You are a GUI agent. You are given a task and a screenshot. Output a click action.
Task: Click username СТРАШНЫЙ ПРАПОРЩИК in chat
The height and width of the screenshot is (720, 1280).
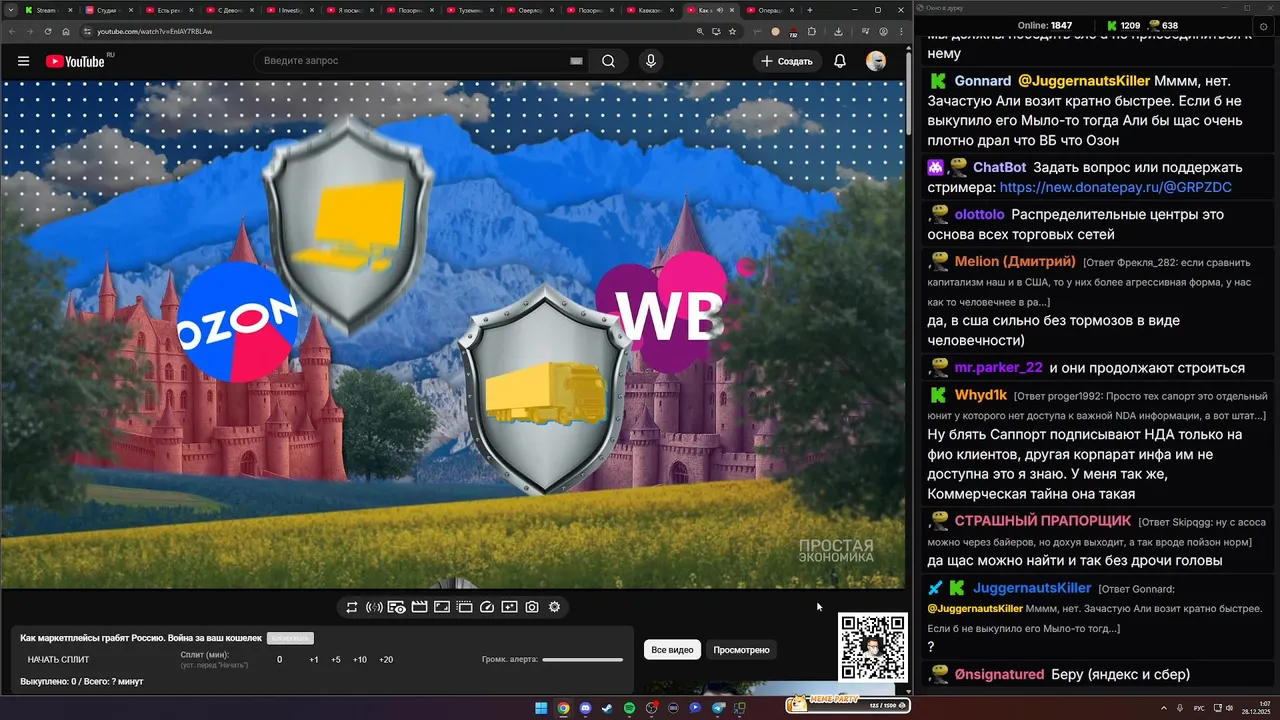1043,521
